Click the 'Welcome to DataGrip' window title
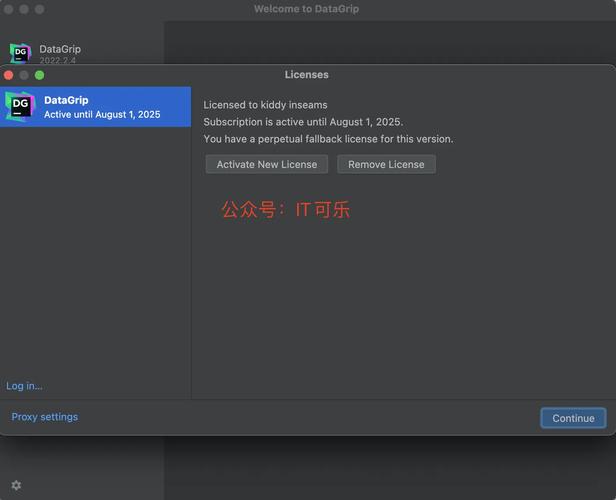This screenshot has width=616, height=500. coord(306,9)
